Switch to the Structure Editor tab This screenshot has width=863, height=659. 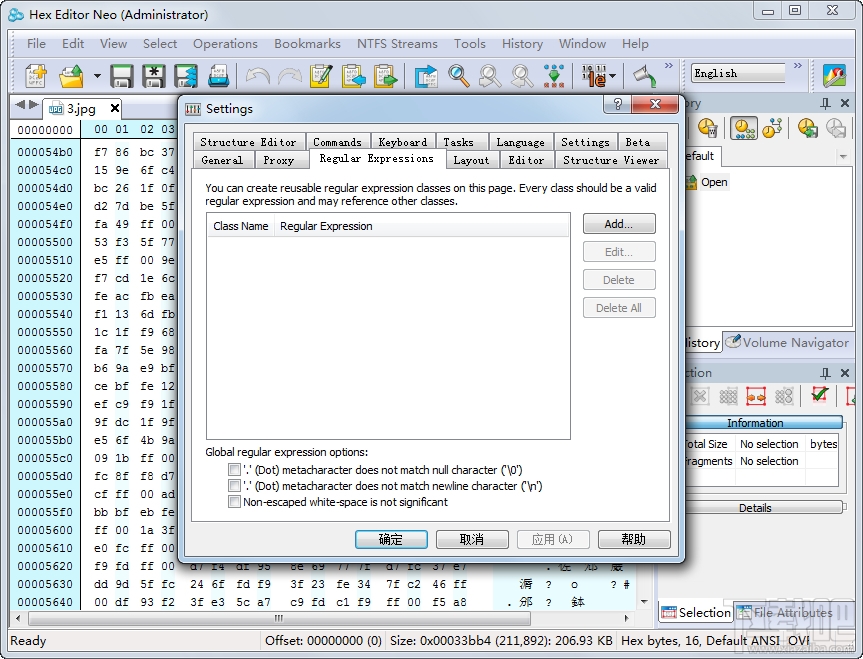pyautogui.click(x=248, y=142)
